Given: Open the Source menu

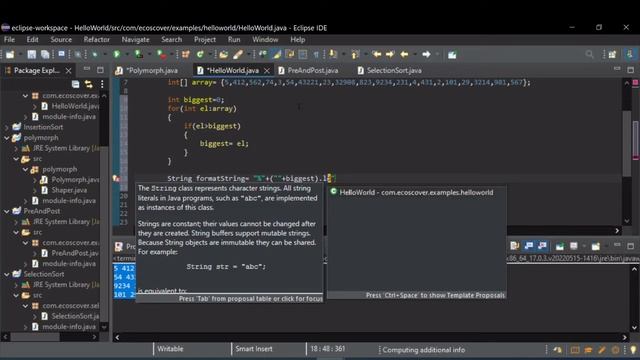Looking at the screenshot, I should [61, 40].
